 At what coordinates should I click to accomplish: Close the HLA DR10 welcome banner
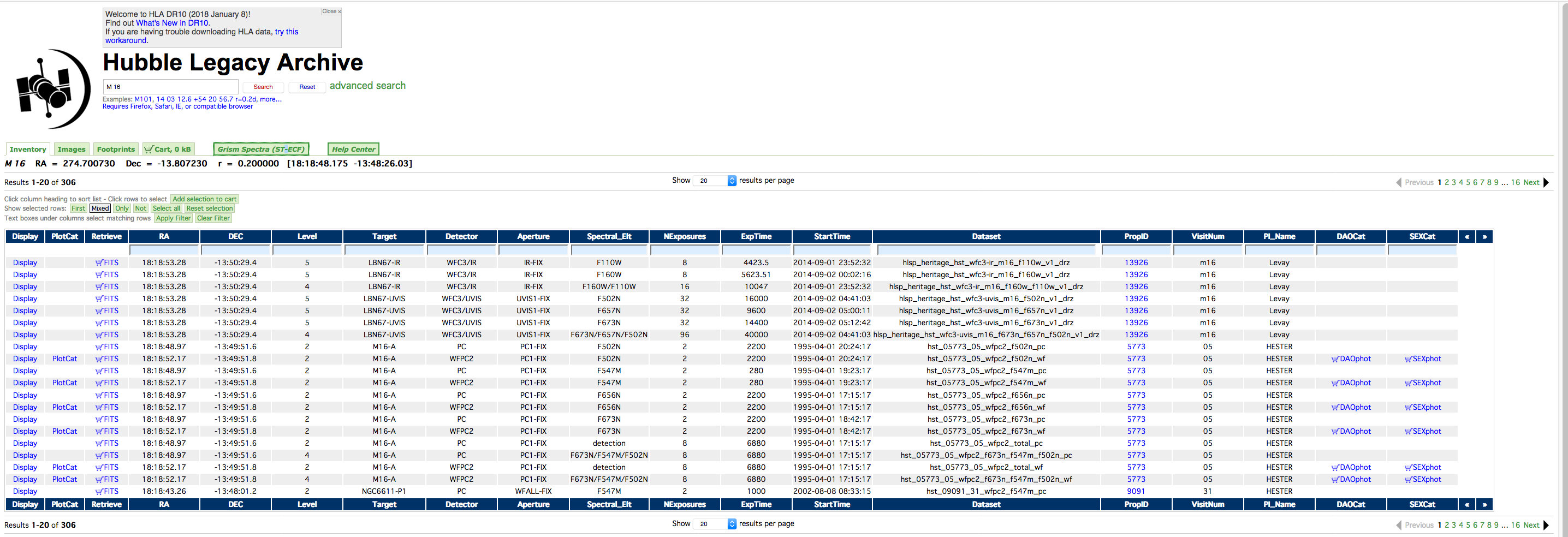331,11
